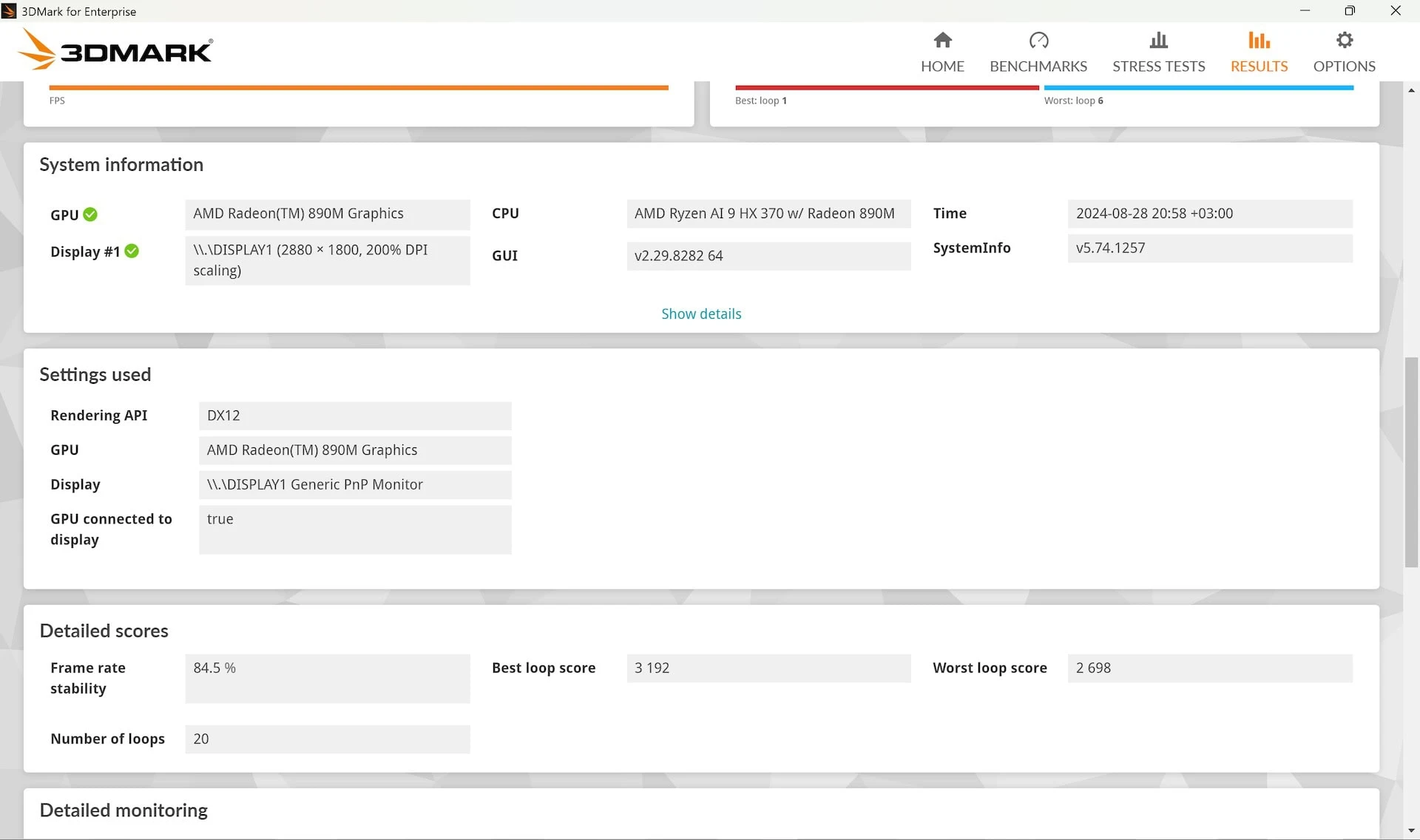Select GPU value in Settings used
1420x840 pixels.
click(x=355, y=450)
